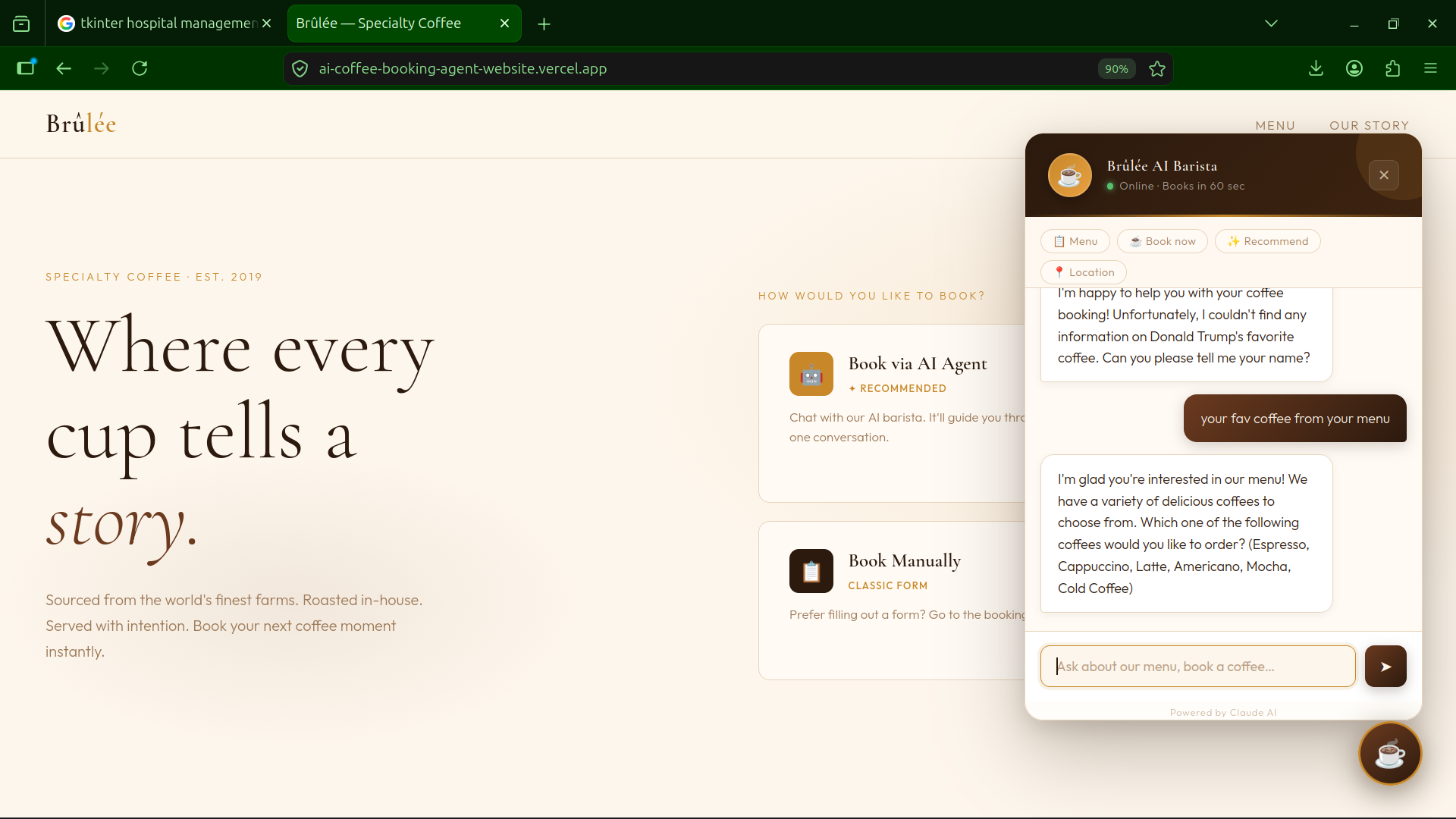Expand the list all tabs dropdown

click(1272, 24)
